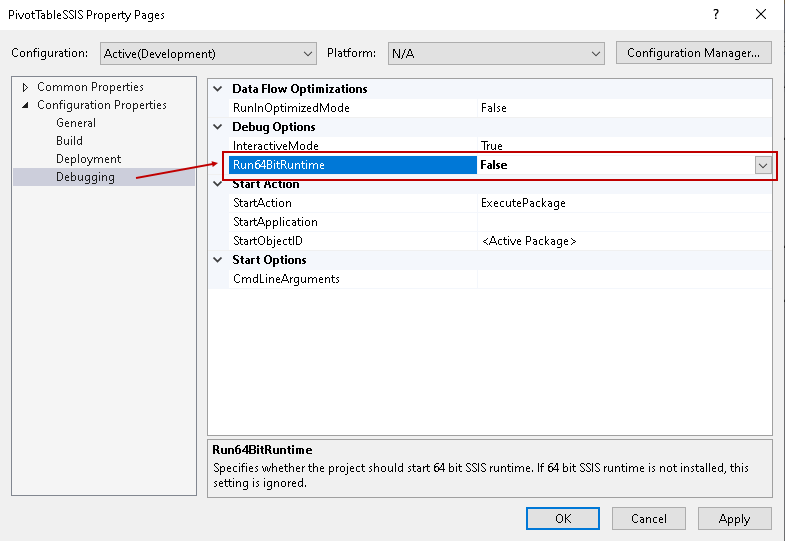Close the Property Pages dialog
Screen dimensions: 785x541
[x=761, y=15]
